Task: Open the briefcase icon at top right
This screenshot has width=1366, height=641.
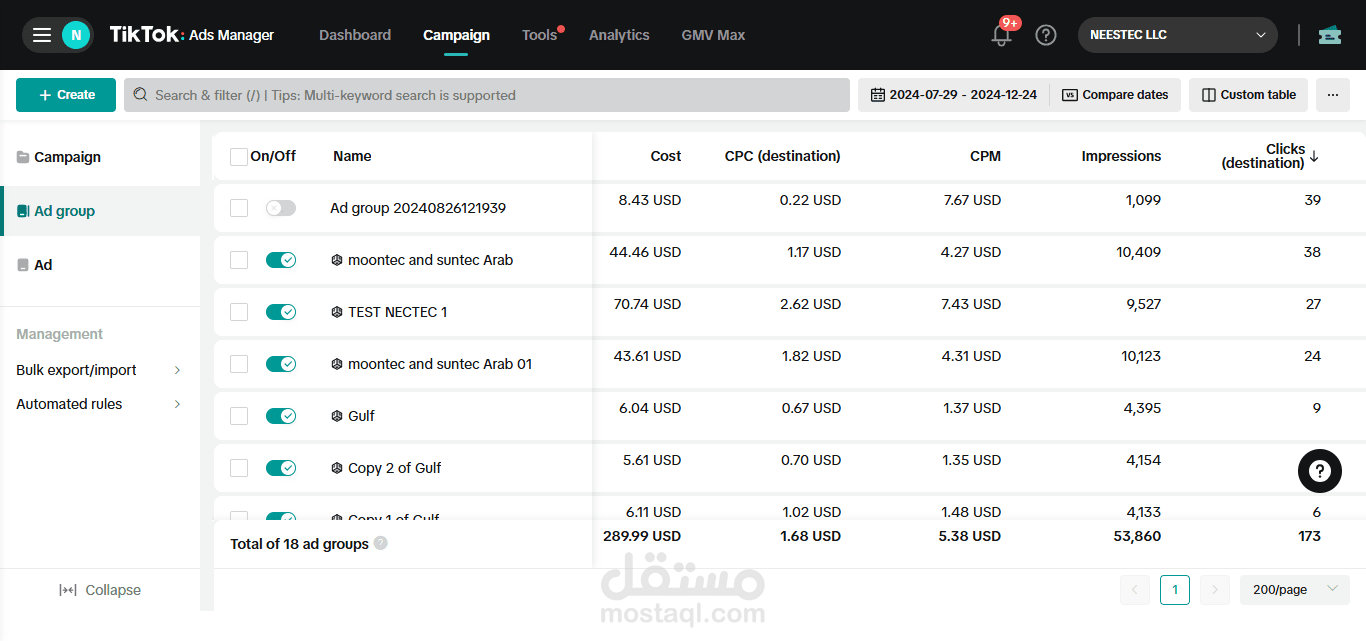Action: pyautogui.click(x=1330, y=35)
